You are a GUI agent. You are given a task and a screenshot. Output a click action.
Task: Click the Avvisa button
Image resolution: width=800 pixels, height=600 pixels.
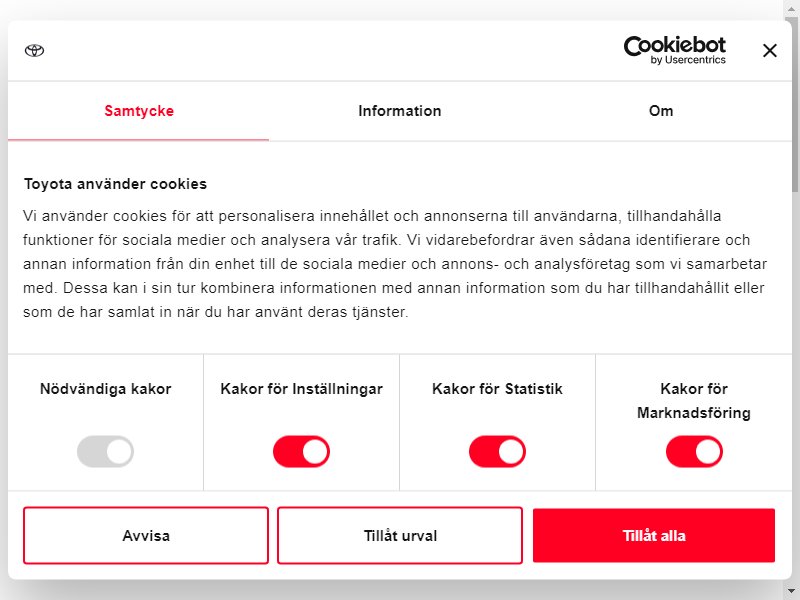[146, 535]
